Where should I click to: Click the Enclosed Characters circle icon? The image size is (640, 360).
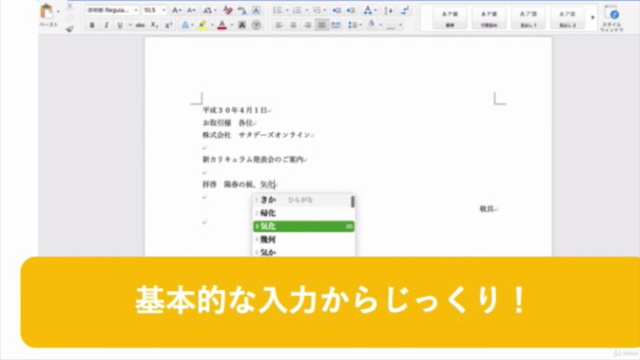point(256,25)
